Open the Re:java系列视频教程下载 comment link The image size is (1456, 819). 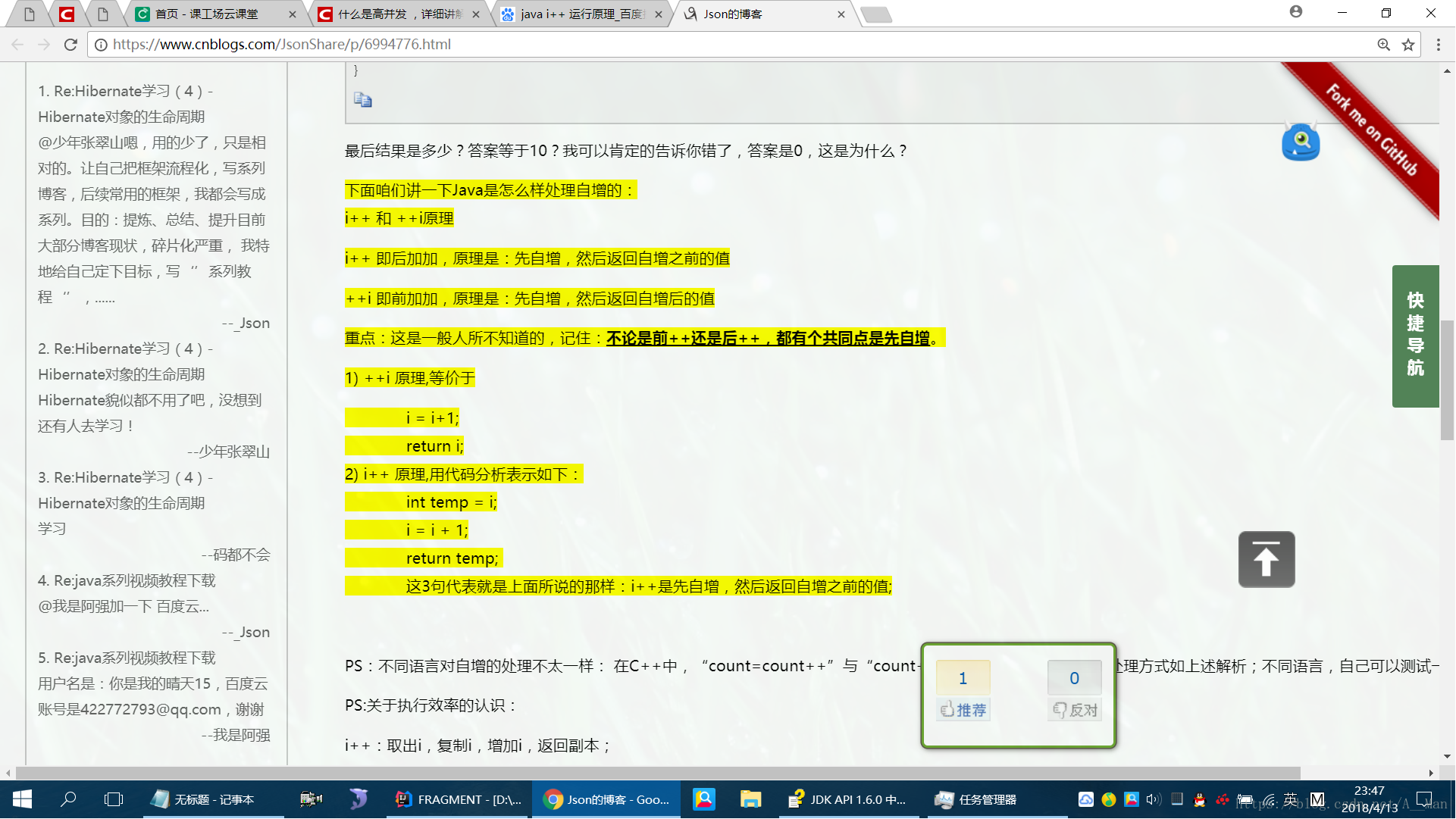134,581
